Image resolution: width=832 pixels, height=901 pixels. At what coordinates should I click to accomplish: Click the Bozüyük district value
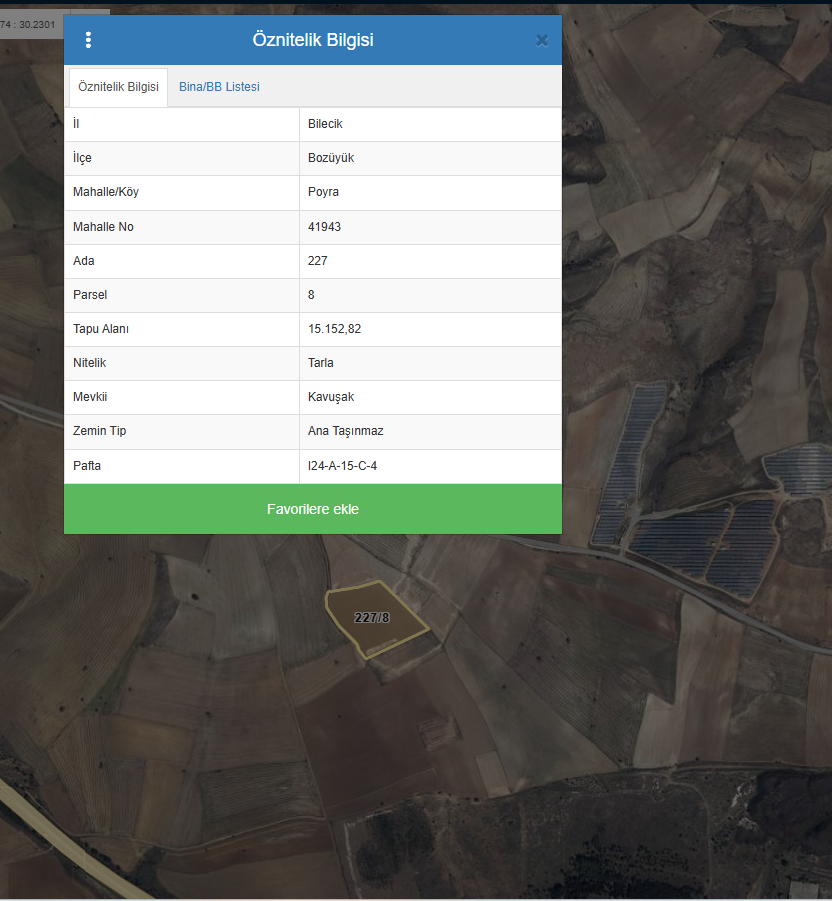click(x=331, y=158)
